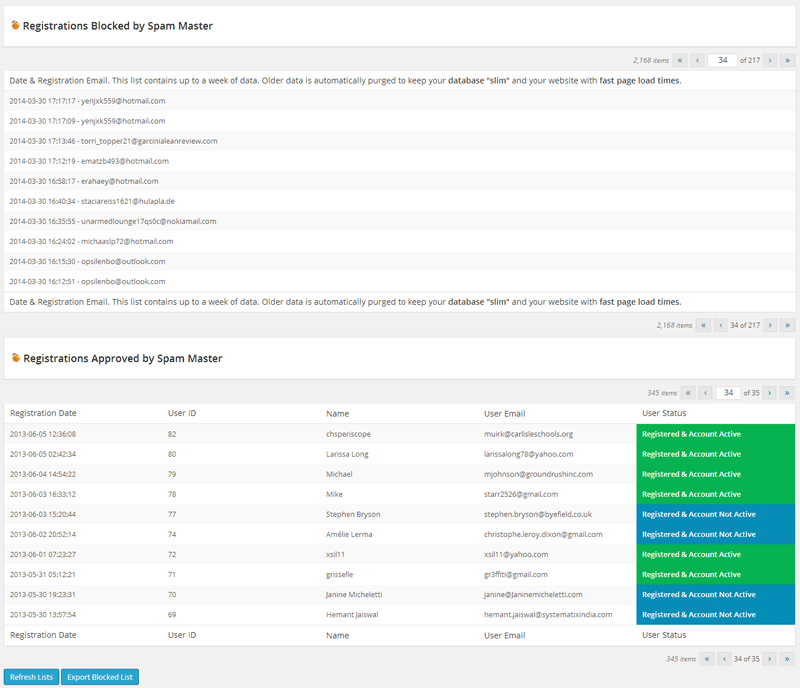Go to previous page in blocked list bottom pagination

point(720,325)
